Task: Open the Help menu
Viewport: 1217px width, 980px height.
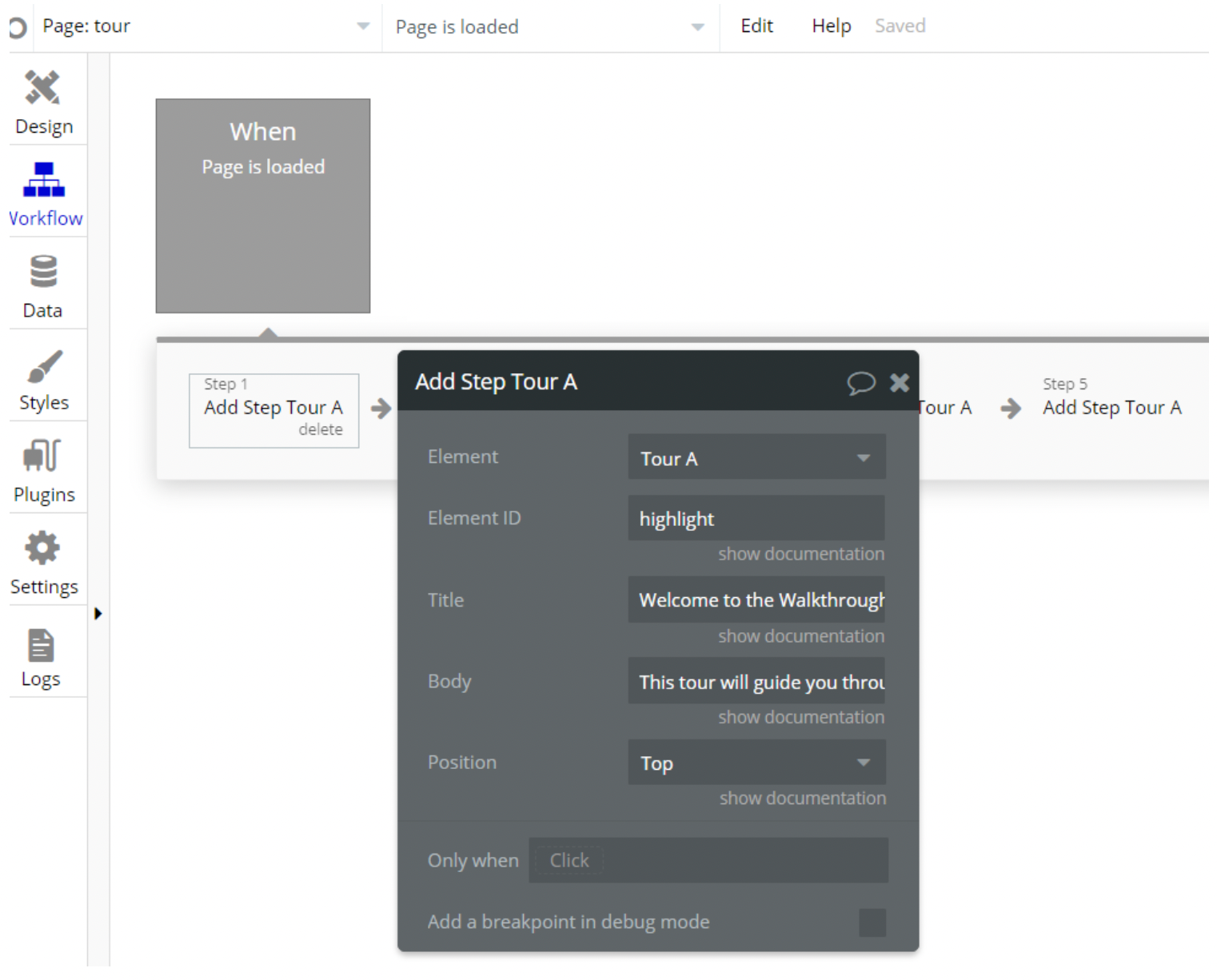Action: pyautogui.click(x=831, y=26)
